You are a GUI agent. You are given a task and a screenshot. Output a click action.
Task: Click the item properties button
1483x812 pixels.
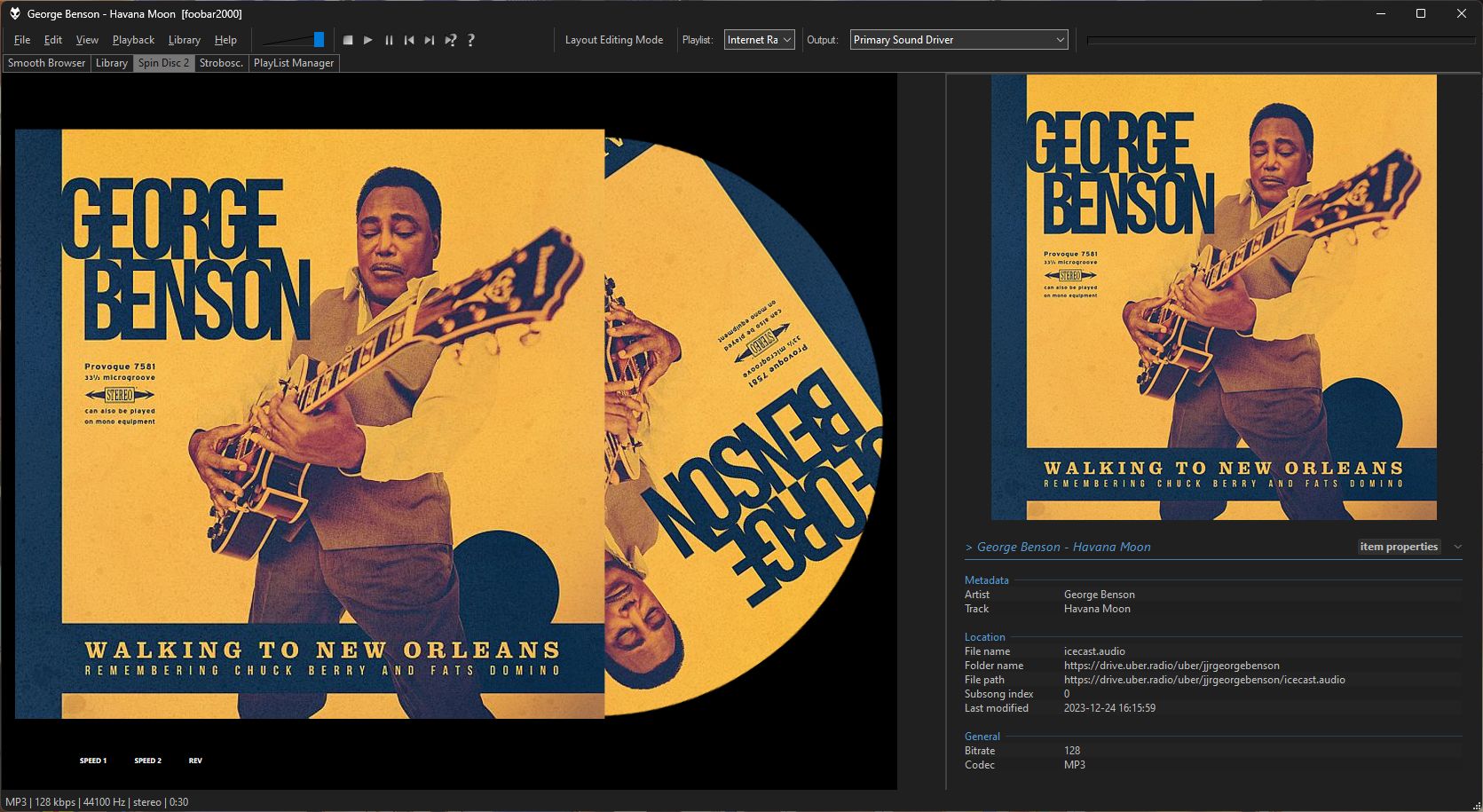(x=1399, y=547)
